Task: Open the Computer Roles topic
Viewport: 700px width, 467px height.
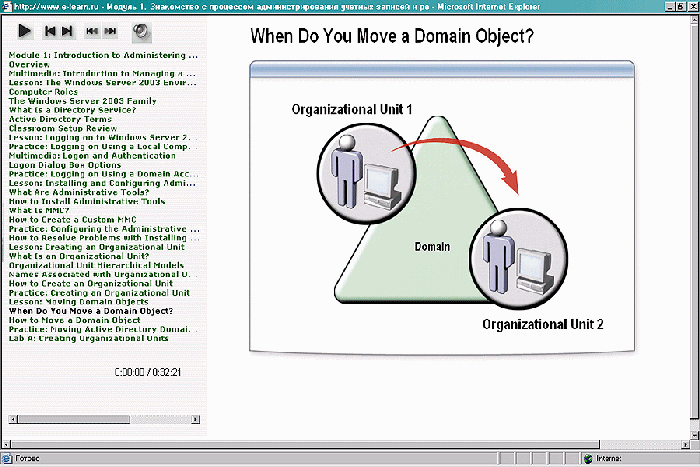Action: pos(42,92)
